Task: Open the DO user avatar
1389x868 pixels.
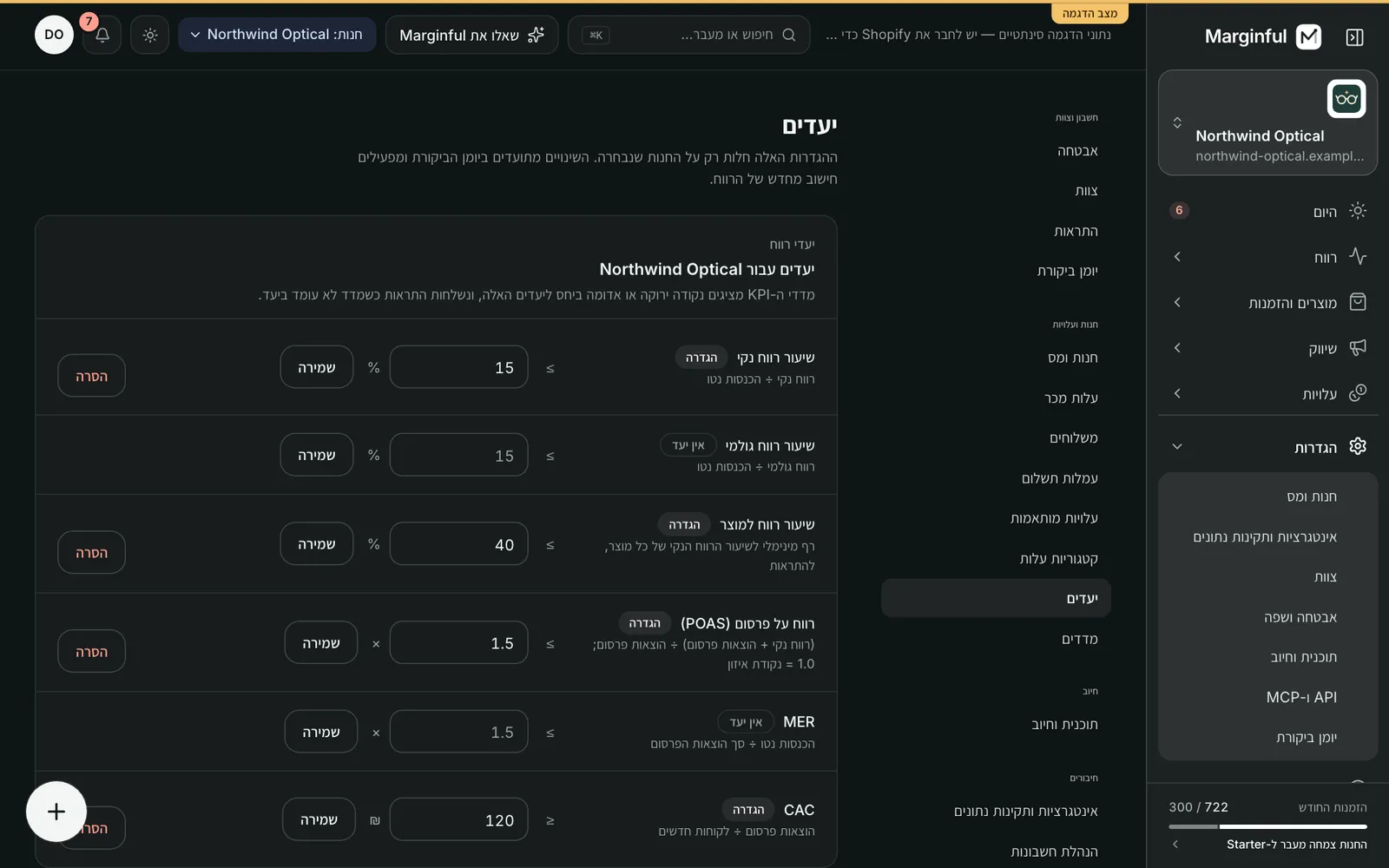Action: coord(54,35)
